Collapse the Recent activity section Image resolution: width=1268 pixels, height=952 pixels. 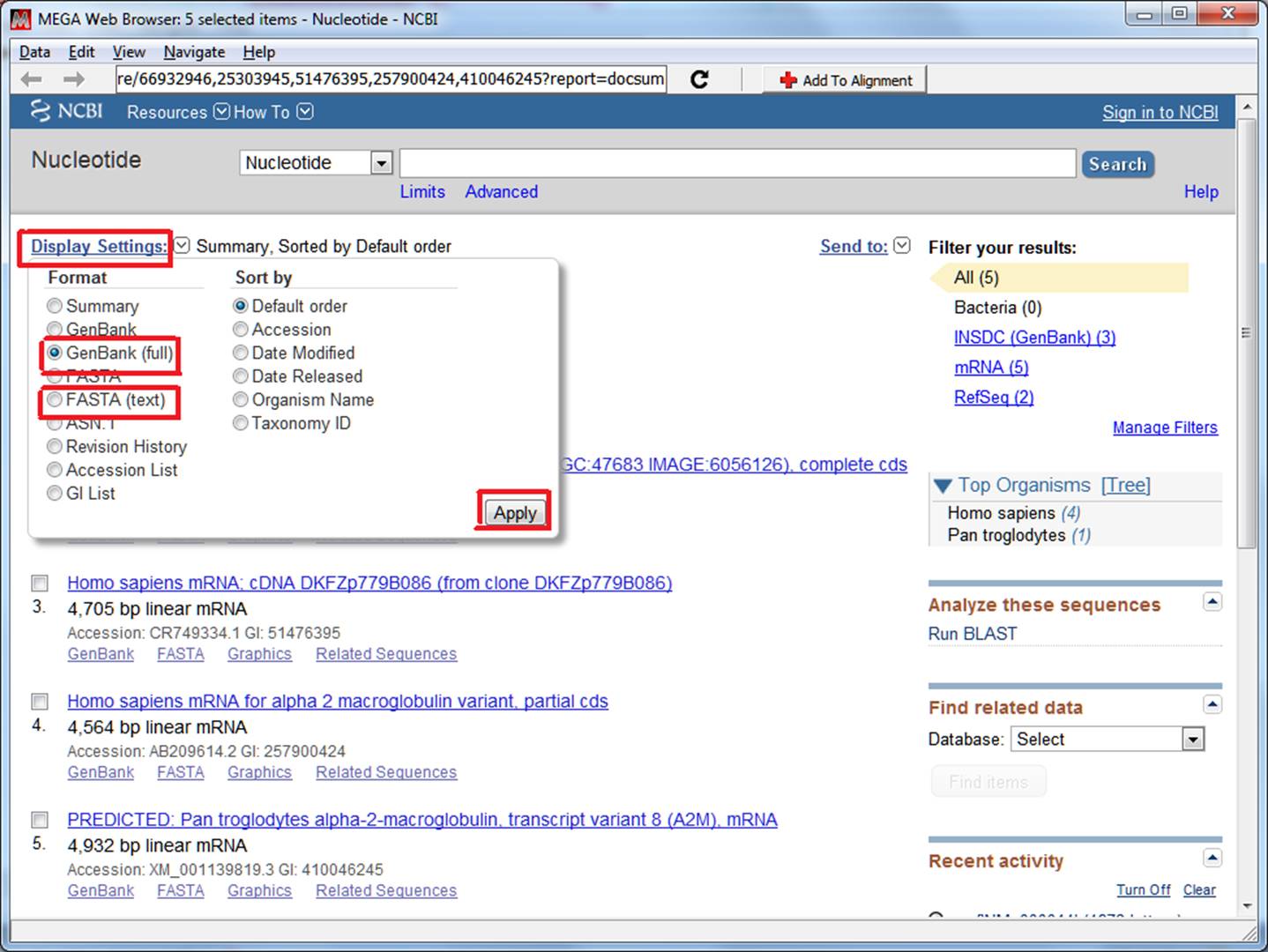[x=1212, y=858]
